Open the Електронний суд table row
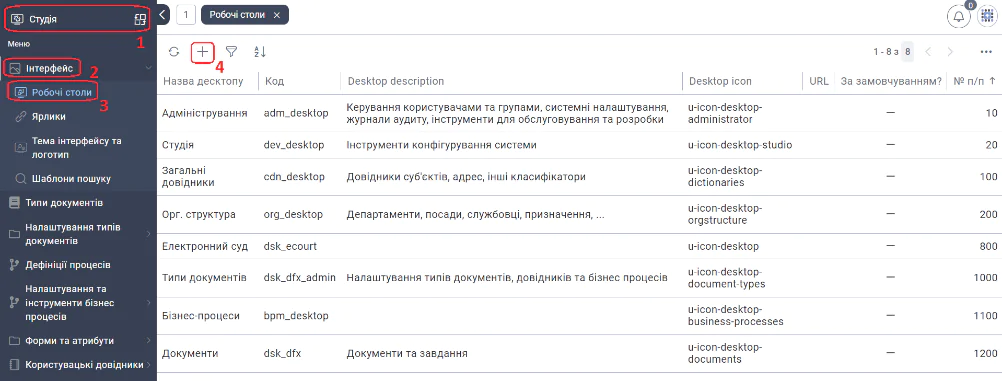 pos(579,246)
